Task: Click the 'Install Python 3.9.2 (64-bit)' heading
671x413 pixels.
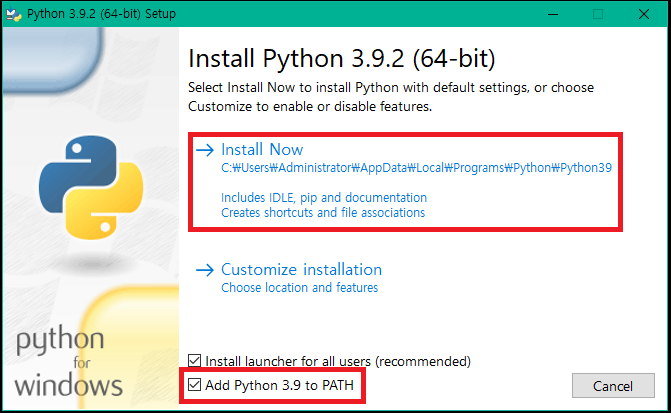Action: [x=341, y=59]
